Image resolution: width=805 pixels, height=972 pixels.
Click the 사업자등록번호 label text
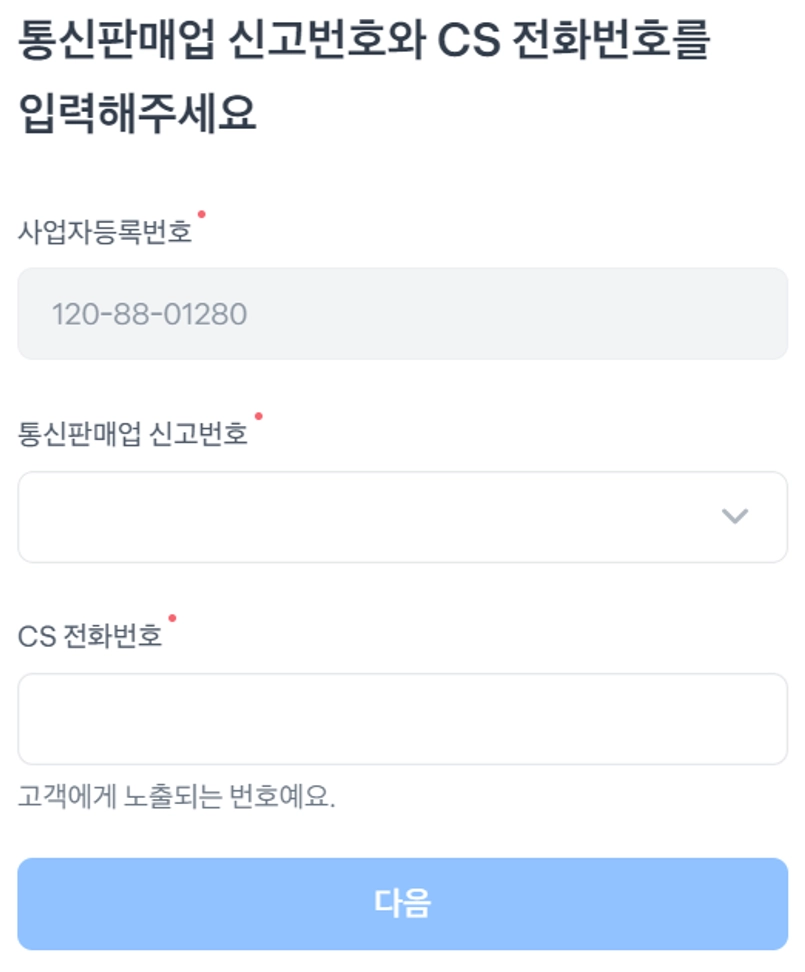coord(105,233)
